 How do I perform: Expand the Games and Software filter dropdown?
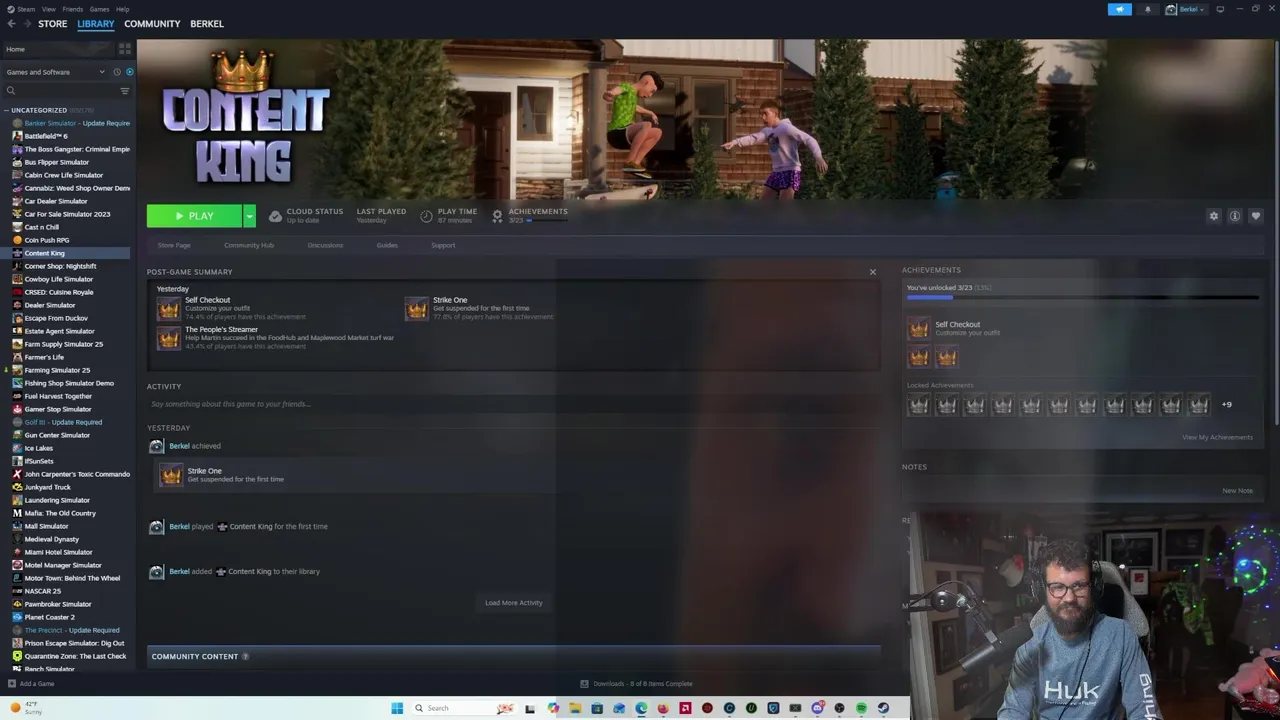55,72
